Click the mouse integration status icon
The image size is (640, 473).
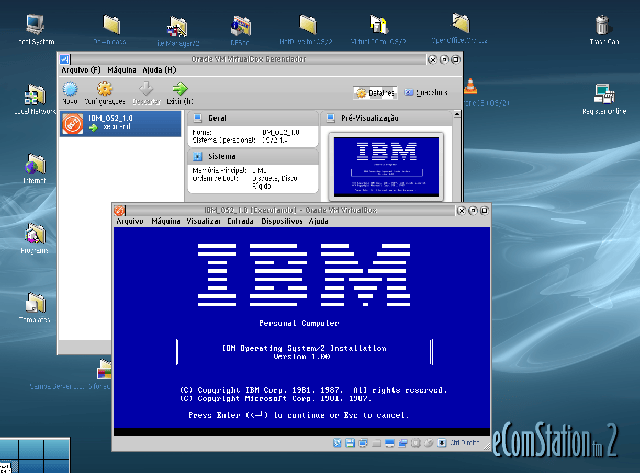point(428,443)
